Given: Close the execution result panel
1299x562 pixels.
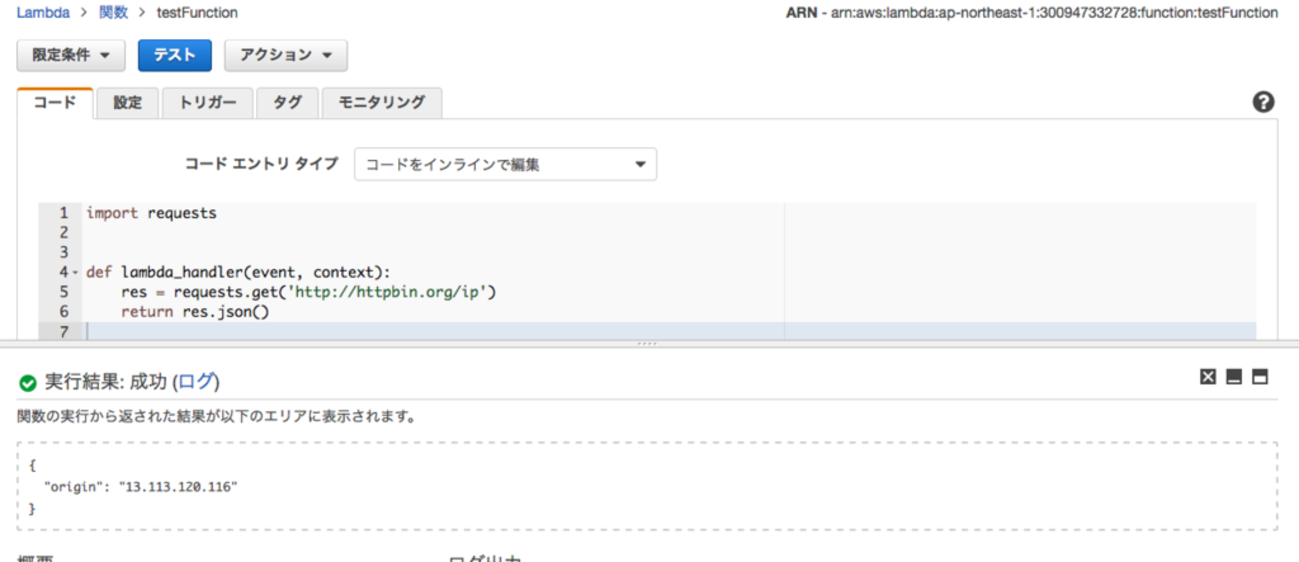Looking at the screenshot, I should pos(1208,377).
